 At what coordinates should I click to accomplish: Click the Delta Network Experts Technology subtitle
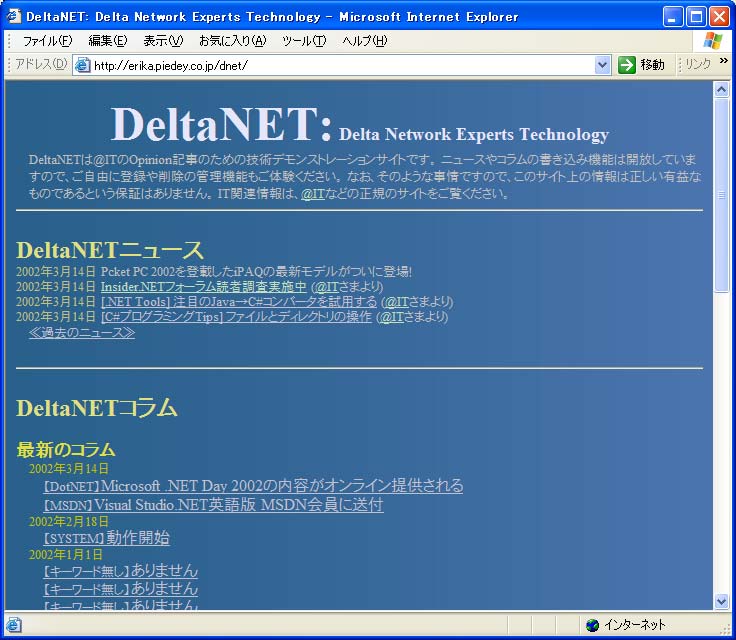coord(474,134)
